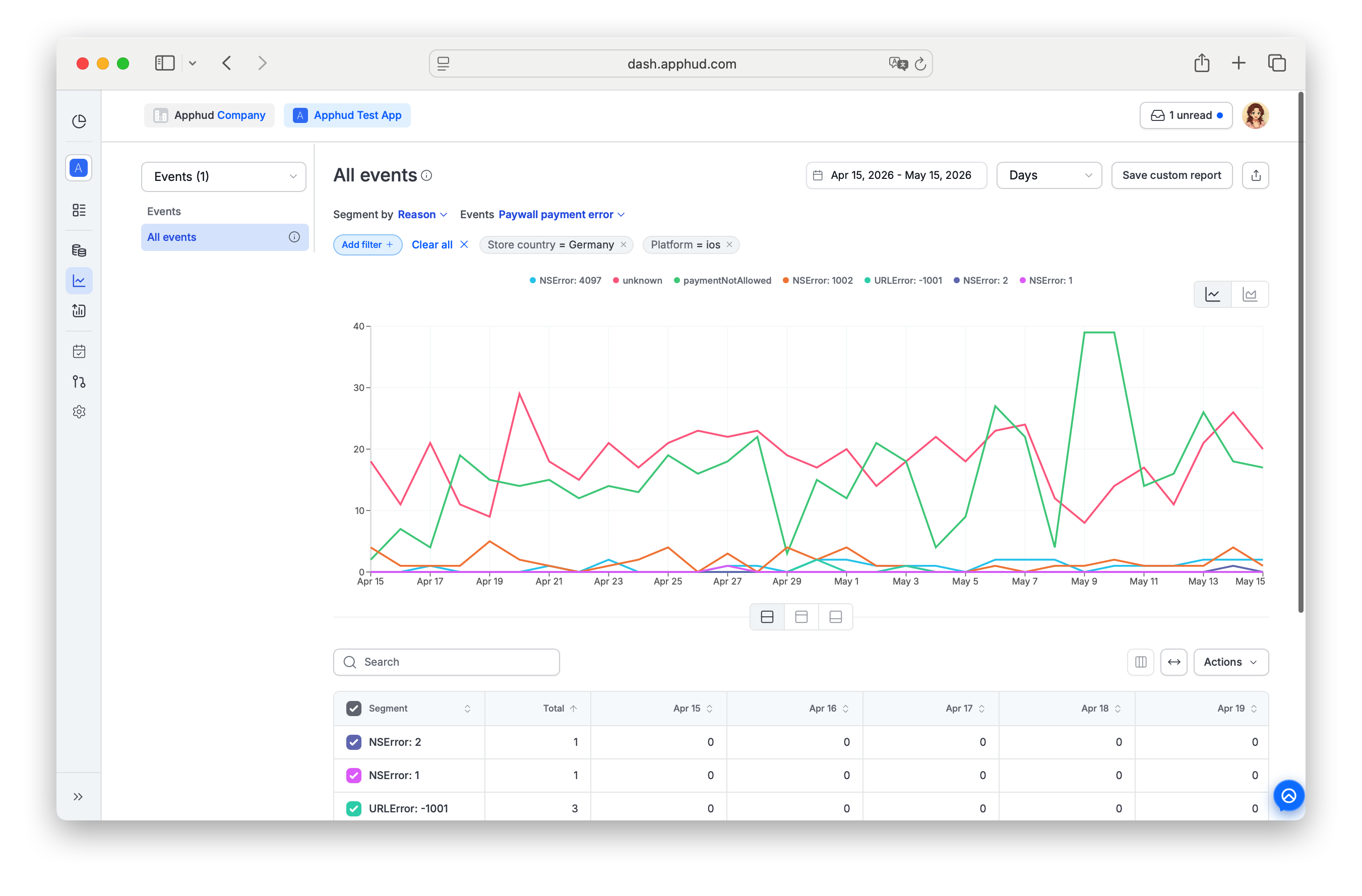Open the Days granularity dropdown
The image size is (1362, 896).
(x=1049, y=175)
